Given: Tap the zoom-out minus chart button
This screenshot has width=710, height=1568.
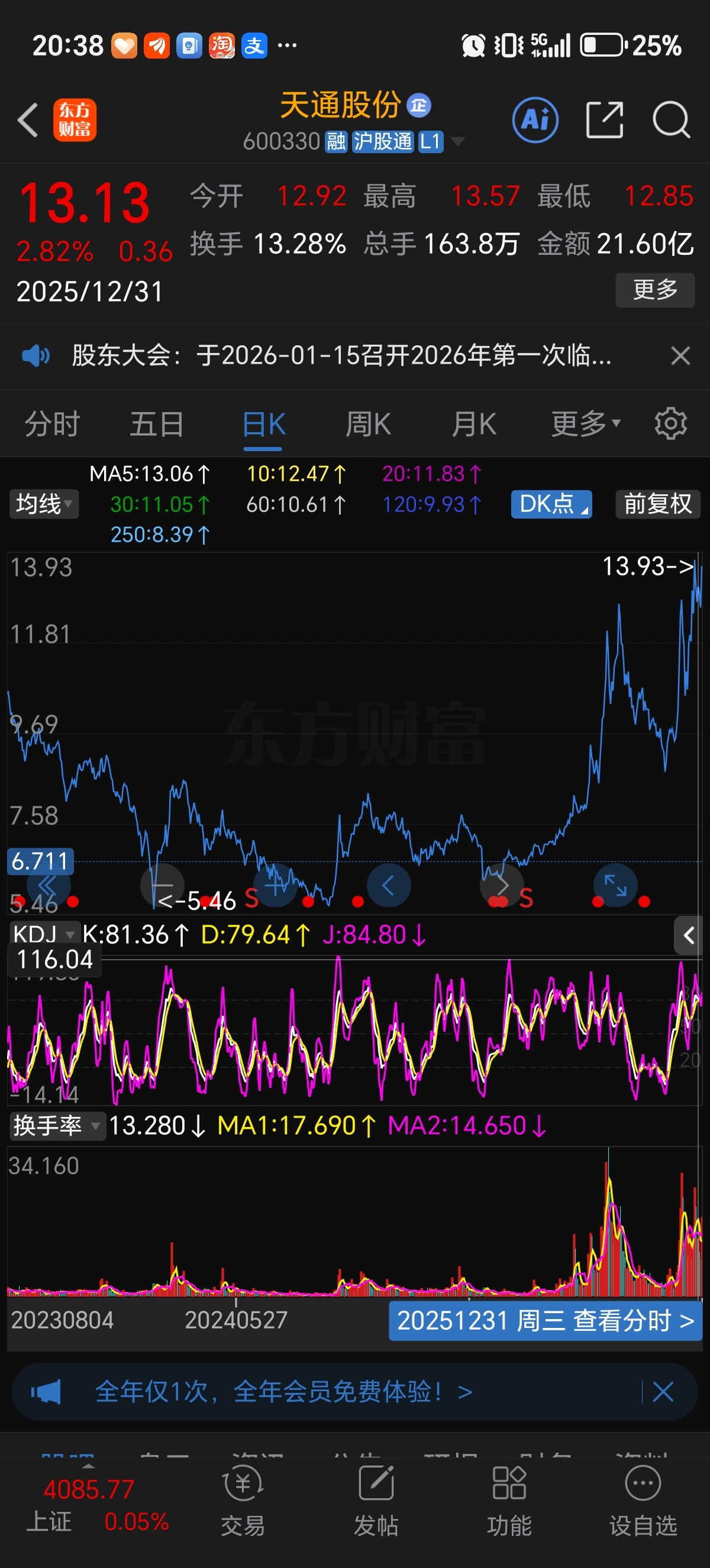Looking at the screenshot, I should pyautogui.click(x=162, y=885).
